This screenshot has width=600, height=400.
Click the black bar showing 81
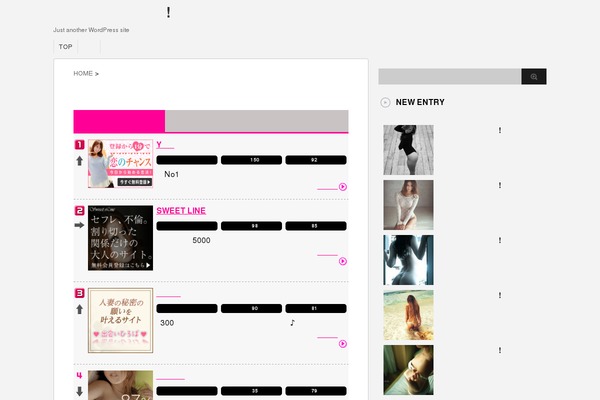click(316, 309)
